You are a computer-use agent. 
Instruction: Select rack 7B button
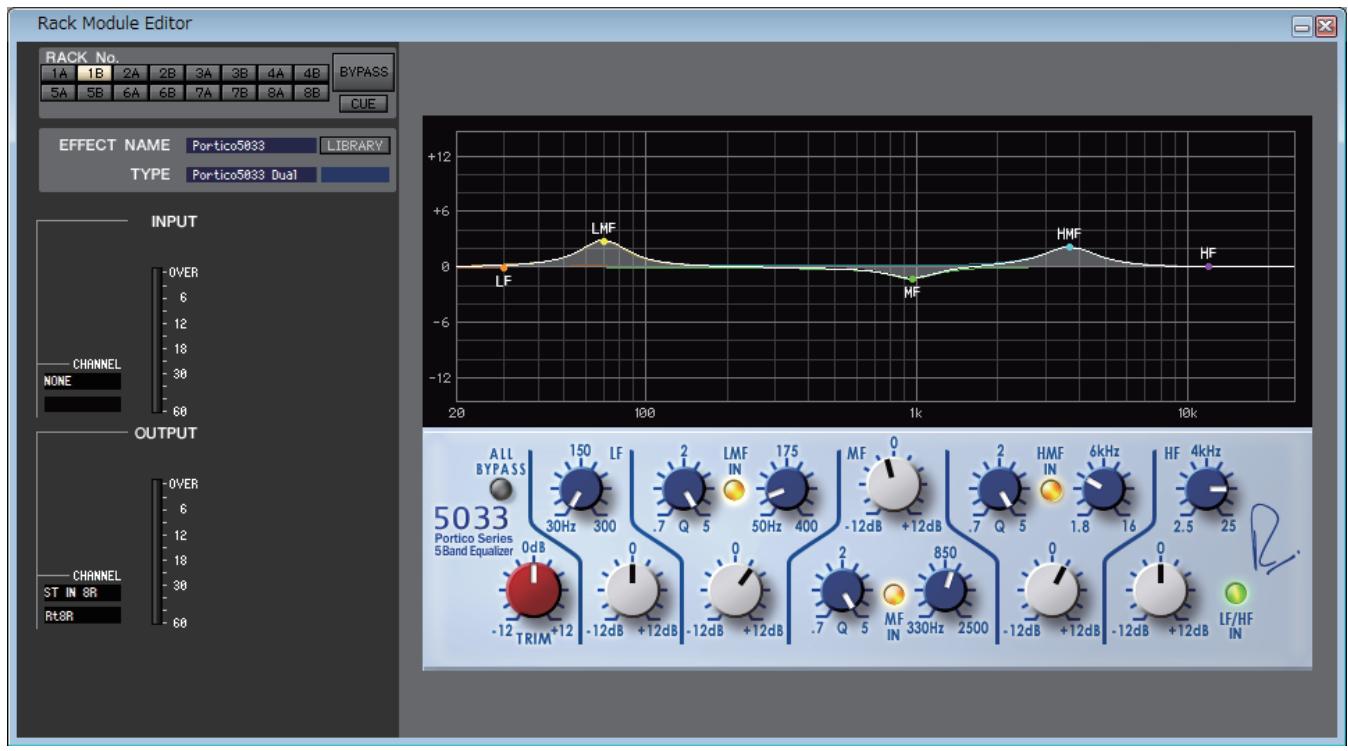(x=240, y=90)
